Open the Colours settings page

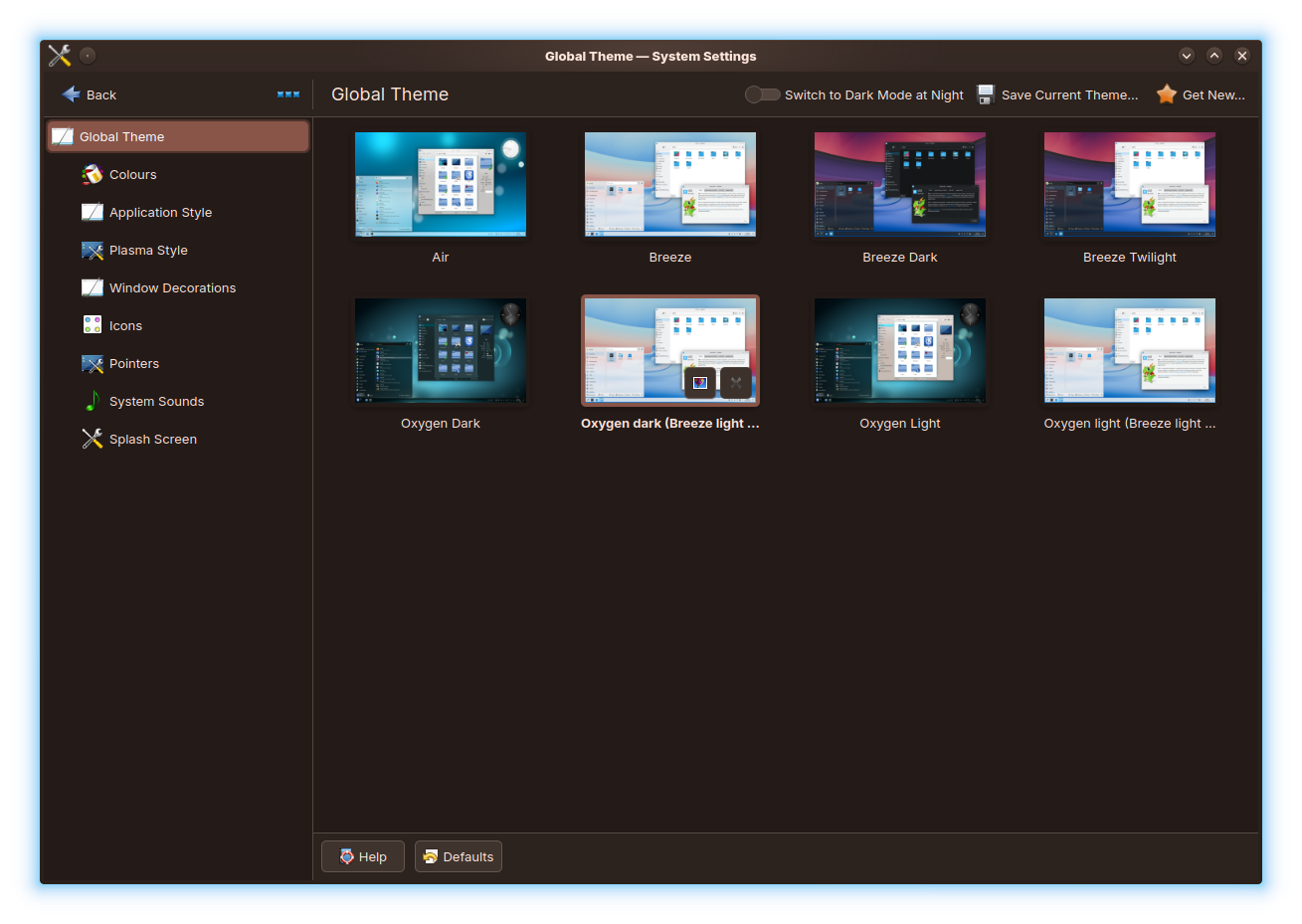[178, 175]
